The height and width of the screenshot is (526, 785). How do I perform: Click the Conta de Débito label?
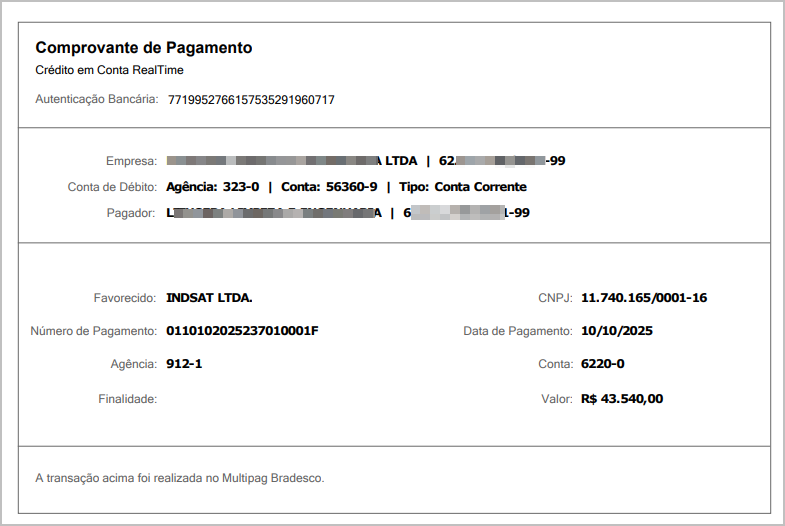112,187
